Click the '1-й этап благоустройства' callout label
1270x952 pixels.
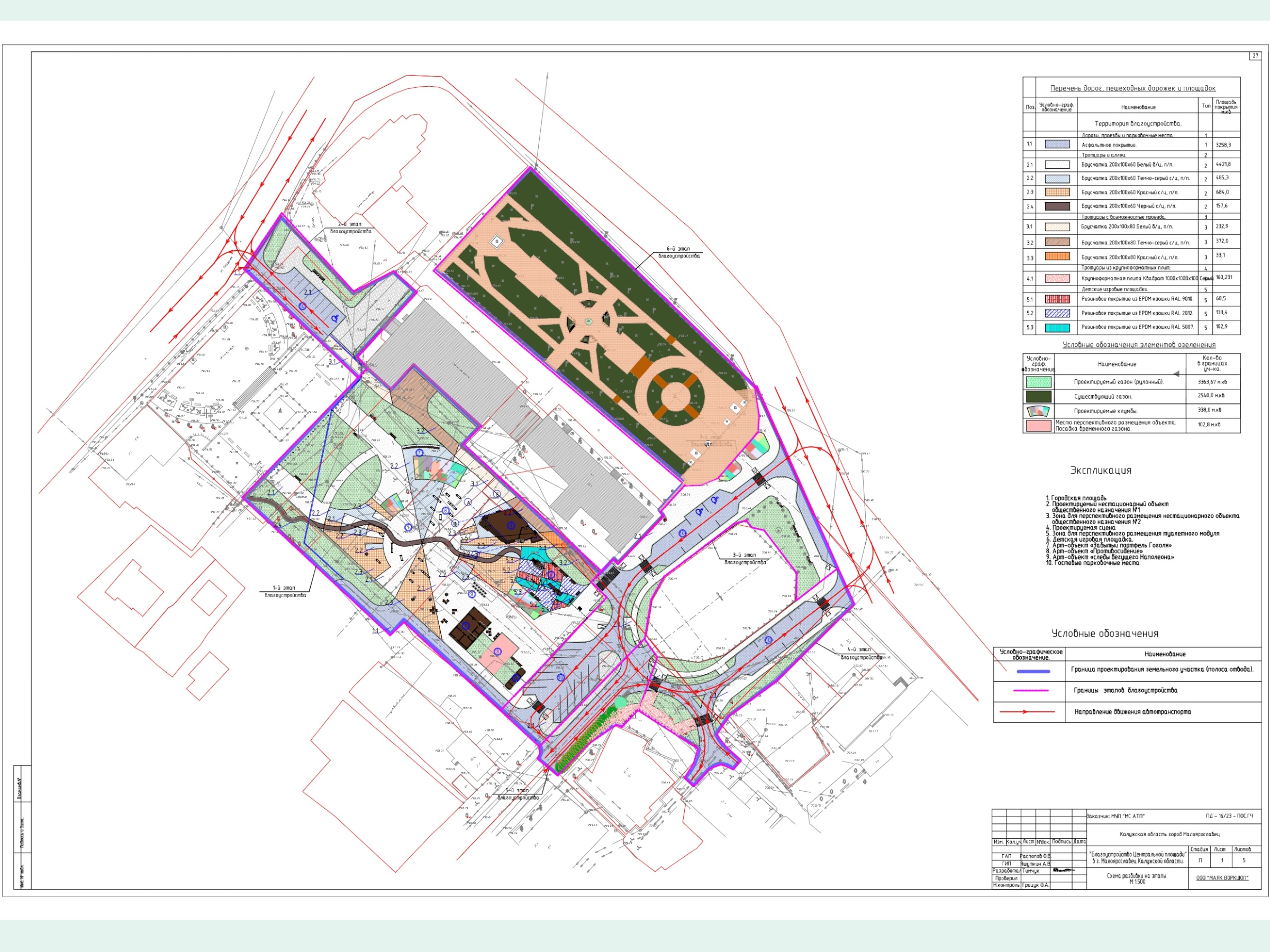[x=285, y=591]
